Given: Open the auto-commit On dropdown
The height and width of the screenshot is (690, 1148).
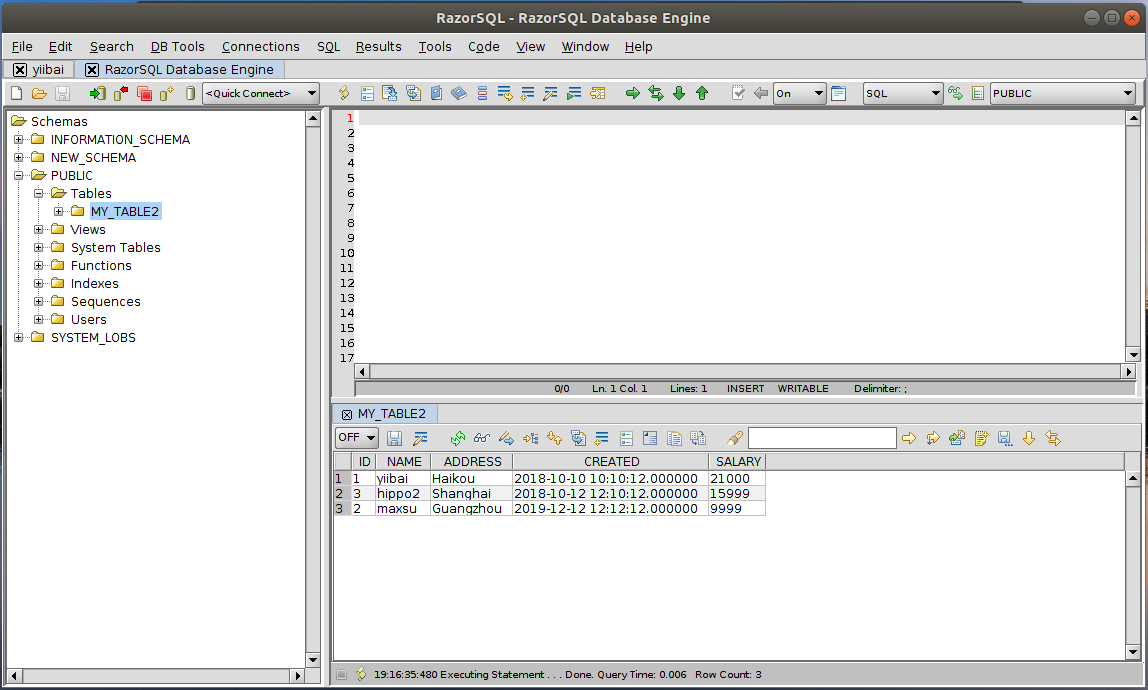Looking at the screenshot, I should tap(799, 93).
